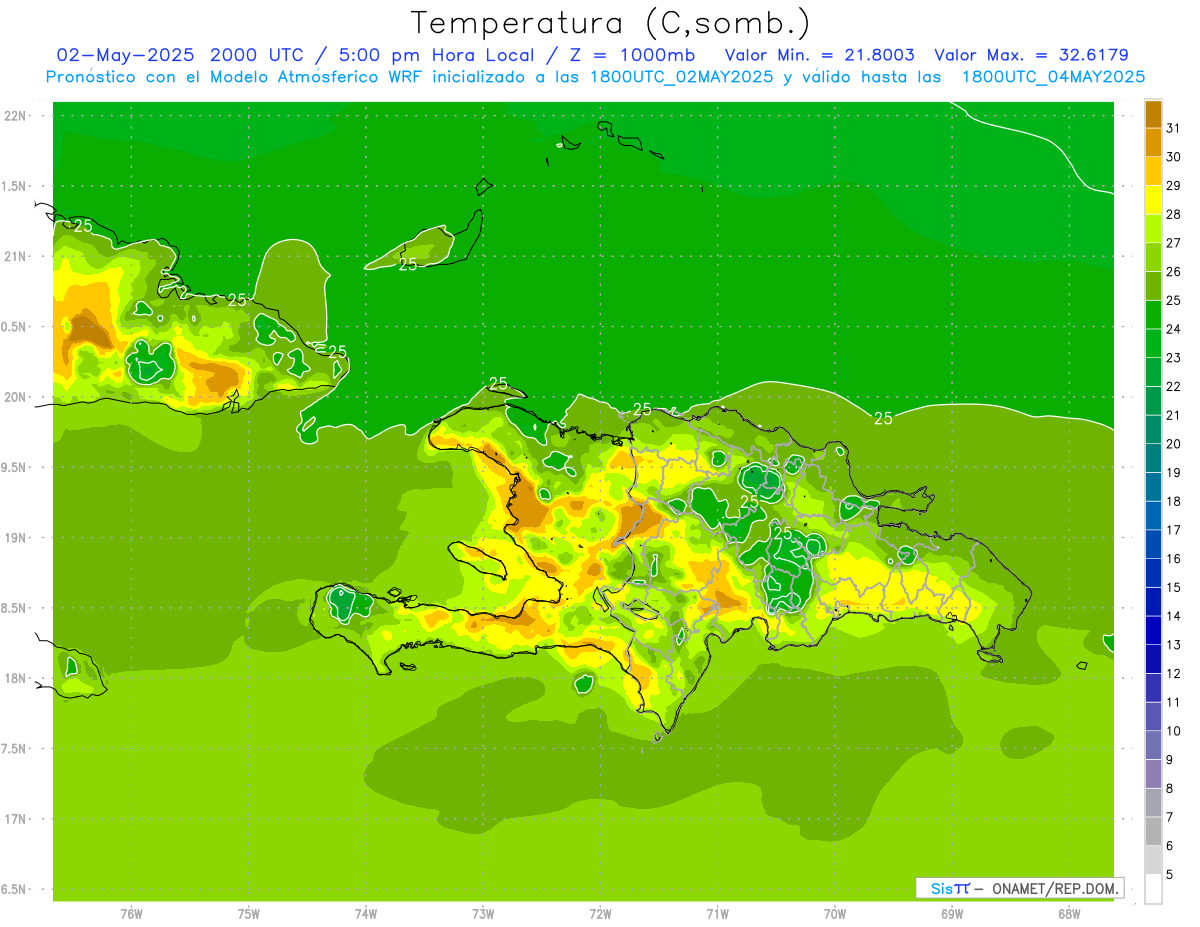This screenshot has height=927, width=1200.
Task: Select the 'Valor Min. = 21.8003' value
Action: pos(819,55)
